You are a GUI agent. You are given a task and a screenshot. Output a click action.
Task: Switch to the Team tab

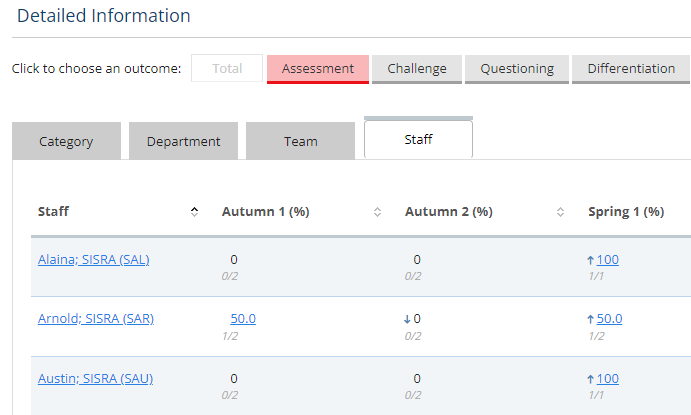pos(300,141)
